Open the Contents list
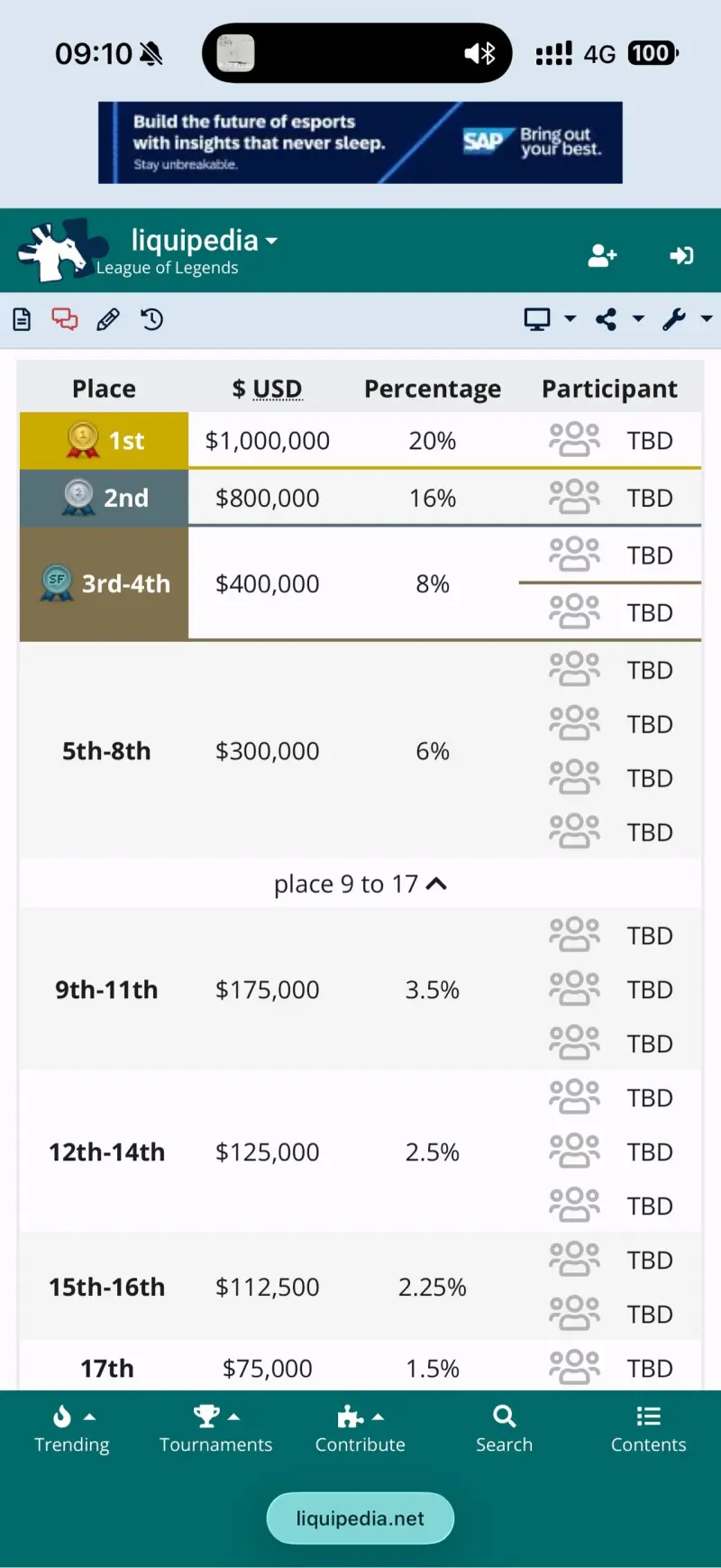The width and height of the screenshot is (721, 1568). coord(648,1429)
